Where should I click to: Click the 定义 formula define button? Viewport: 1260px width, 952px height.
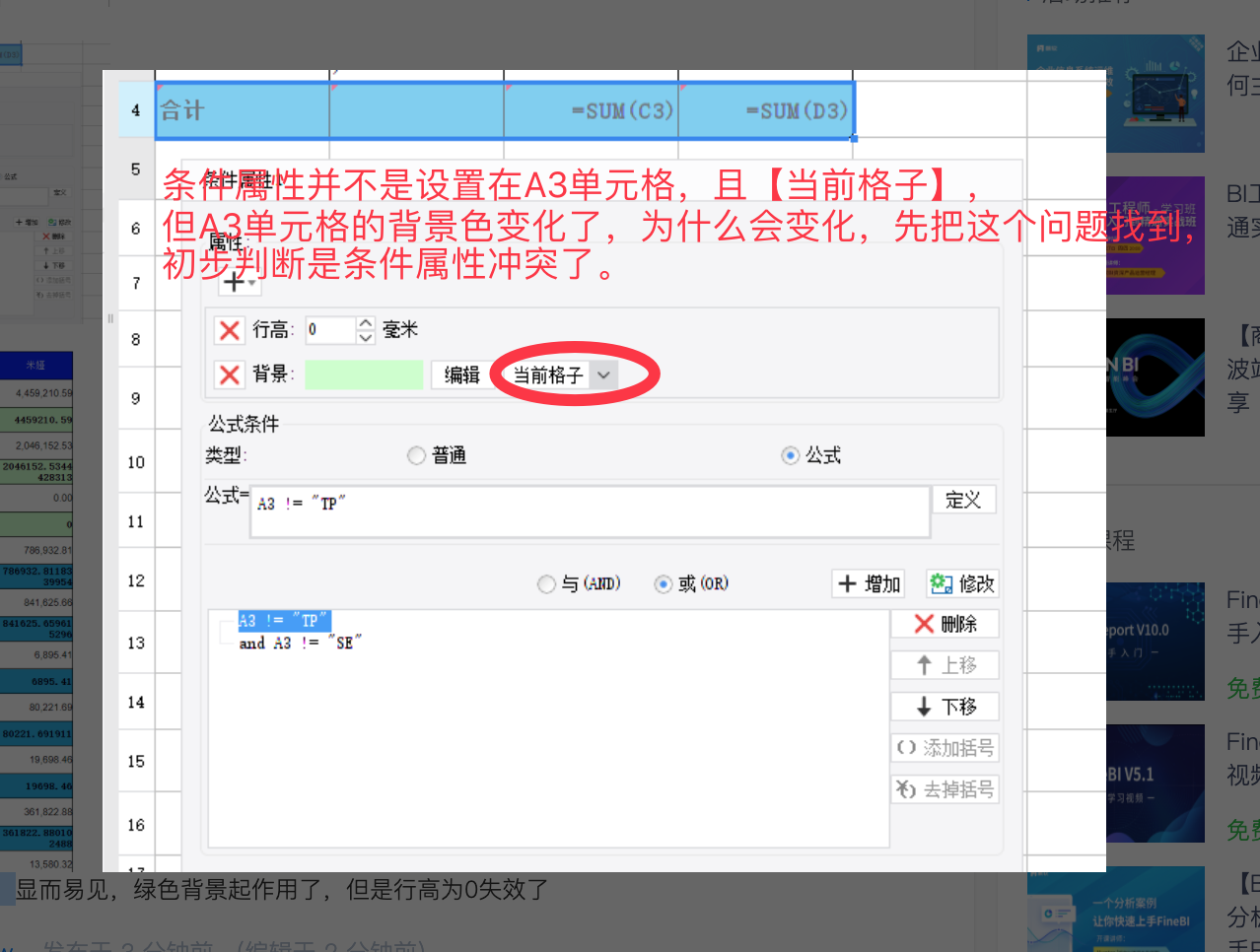(963, 500)
